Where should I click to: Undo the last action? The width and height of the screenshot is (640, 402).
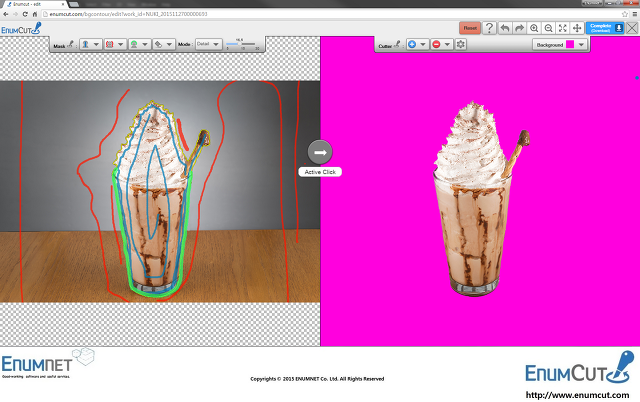[505, 28]
